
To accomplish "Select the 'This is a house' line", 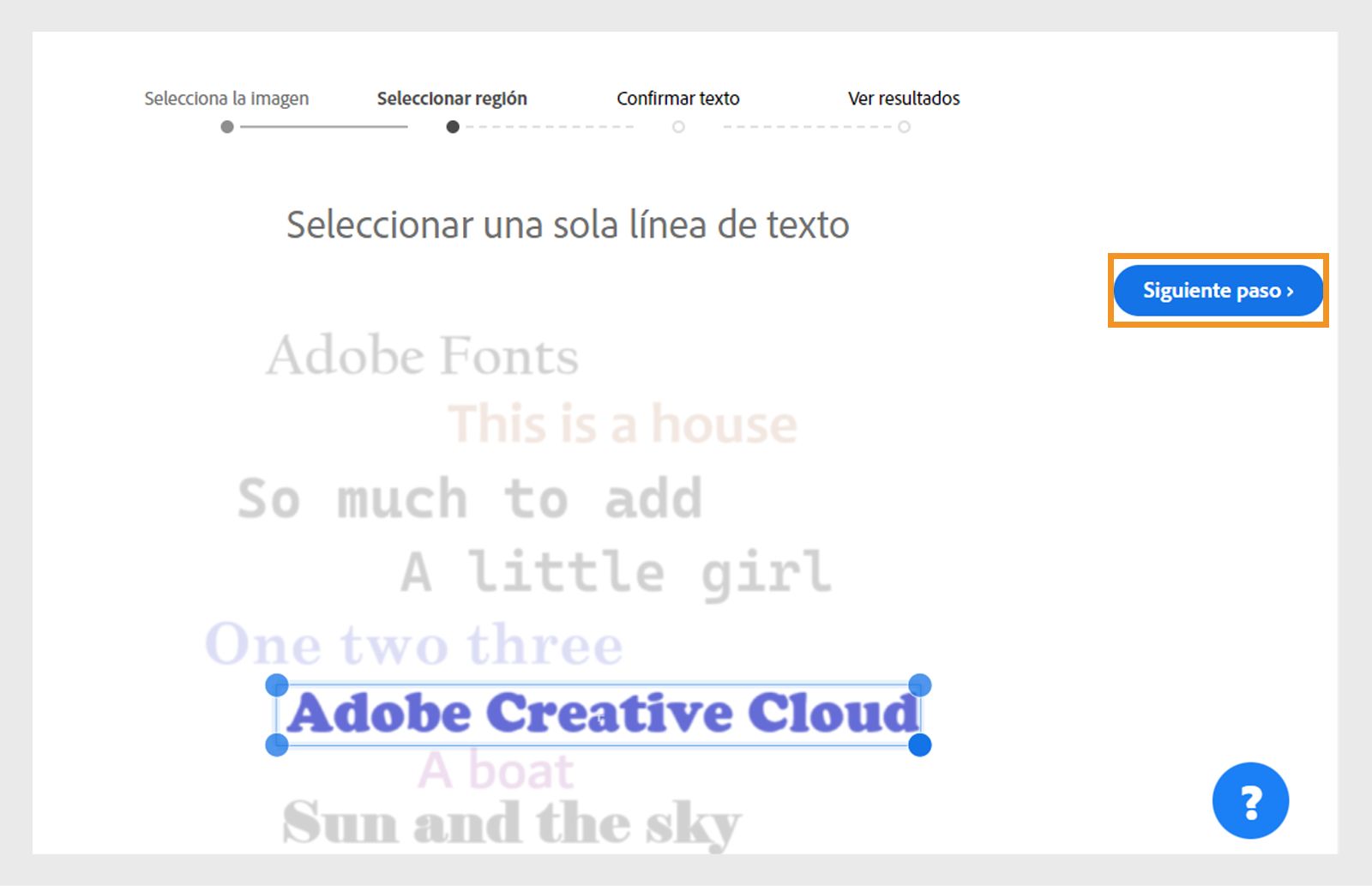I will pyautogui.click(x=623, y=424).
